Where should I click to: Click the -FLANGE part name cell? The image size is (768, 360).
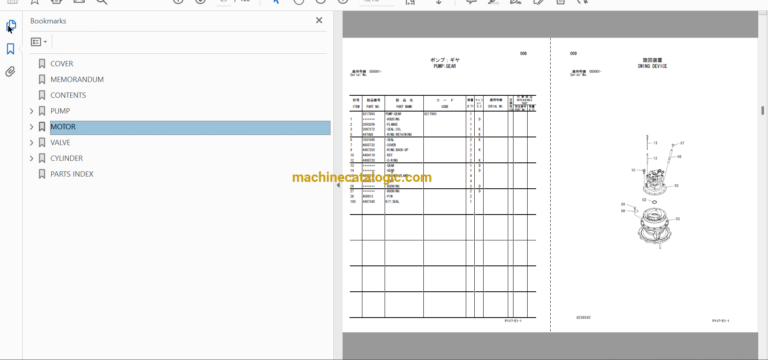pos(392,124)
